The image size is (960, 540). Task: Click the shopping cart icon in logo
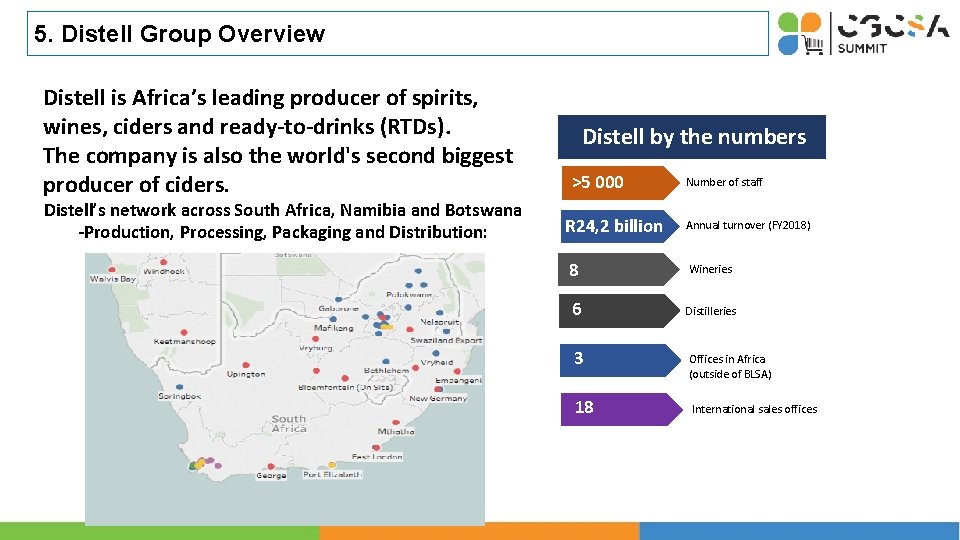pyautogui.click(x=813, y=45)
